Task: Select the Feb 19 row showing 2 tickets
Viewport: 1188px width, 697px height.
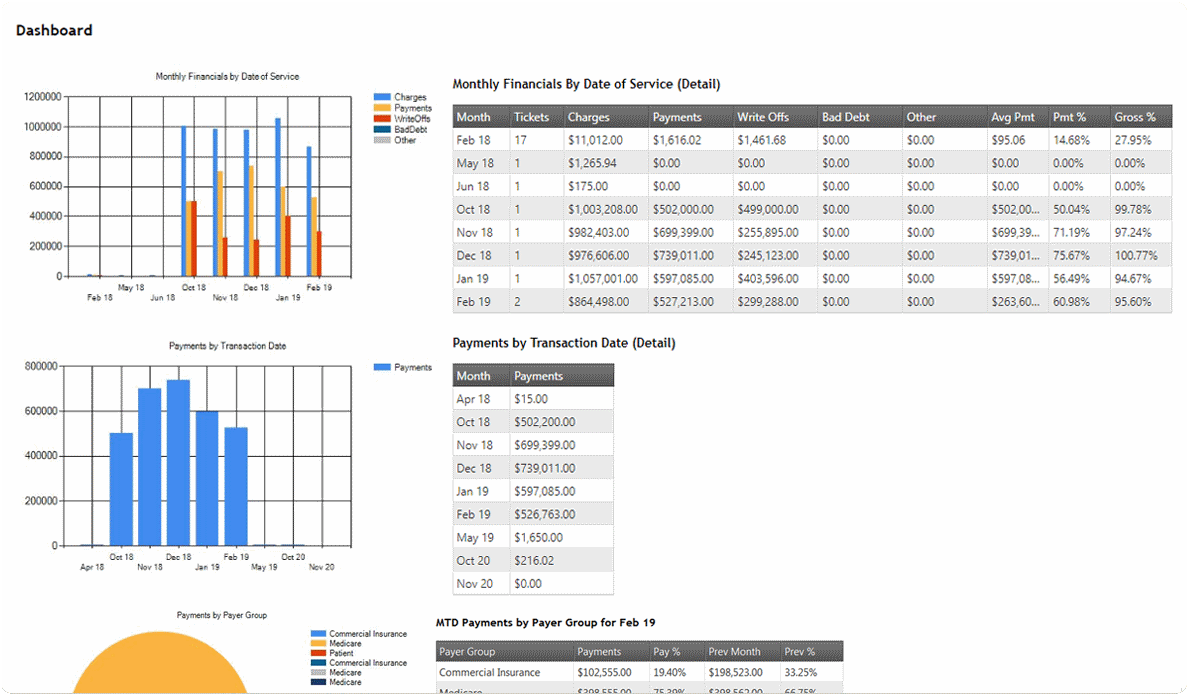Action: [x=811, y=301]
